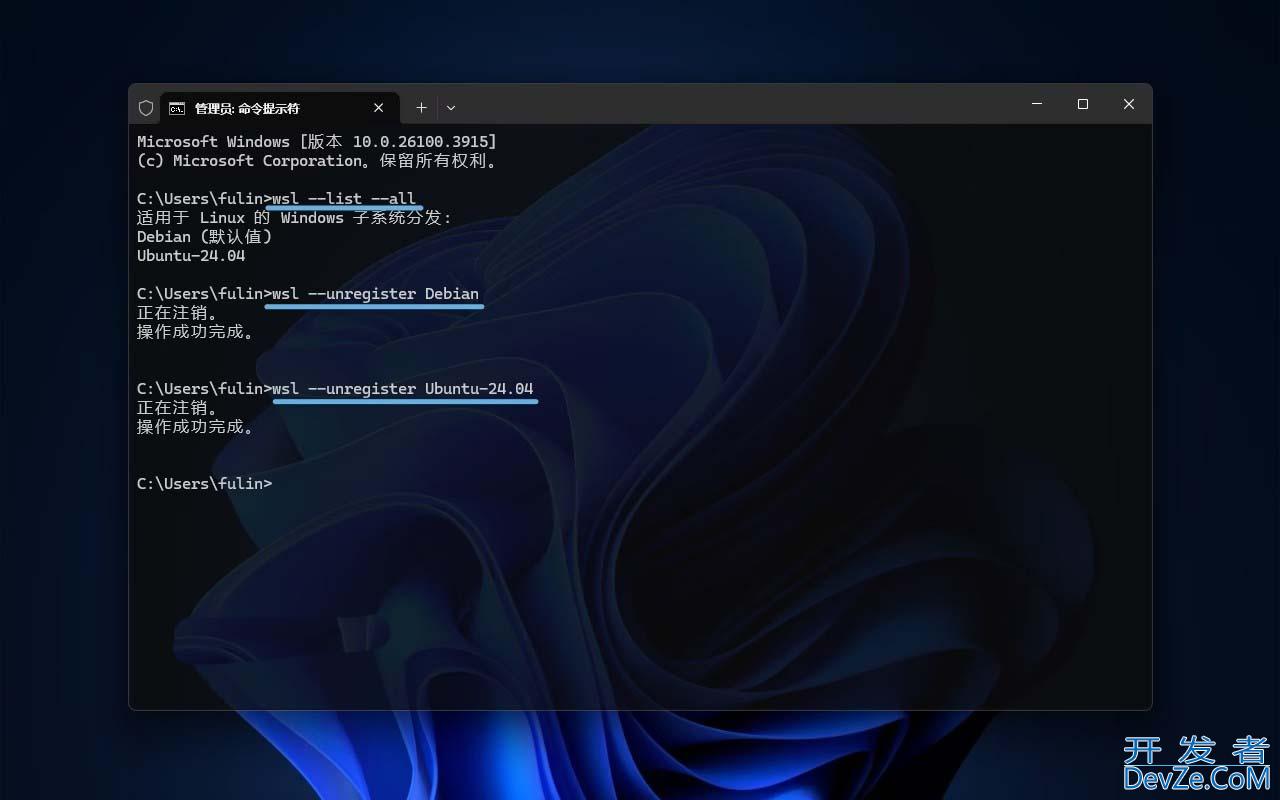Viewport: 1280px width, 800px height.
Task: Click the administrator shield icon
Action: click(x=146, y=108)
